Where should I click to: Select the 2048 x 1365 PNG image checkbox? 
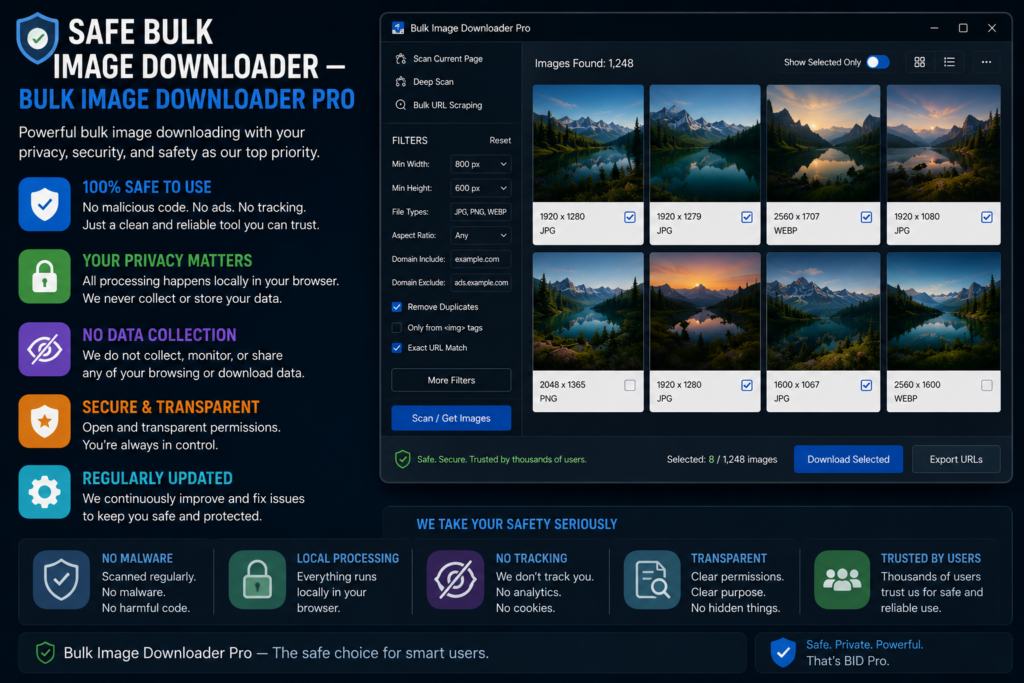[x=630, y=385]
